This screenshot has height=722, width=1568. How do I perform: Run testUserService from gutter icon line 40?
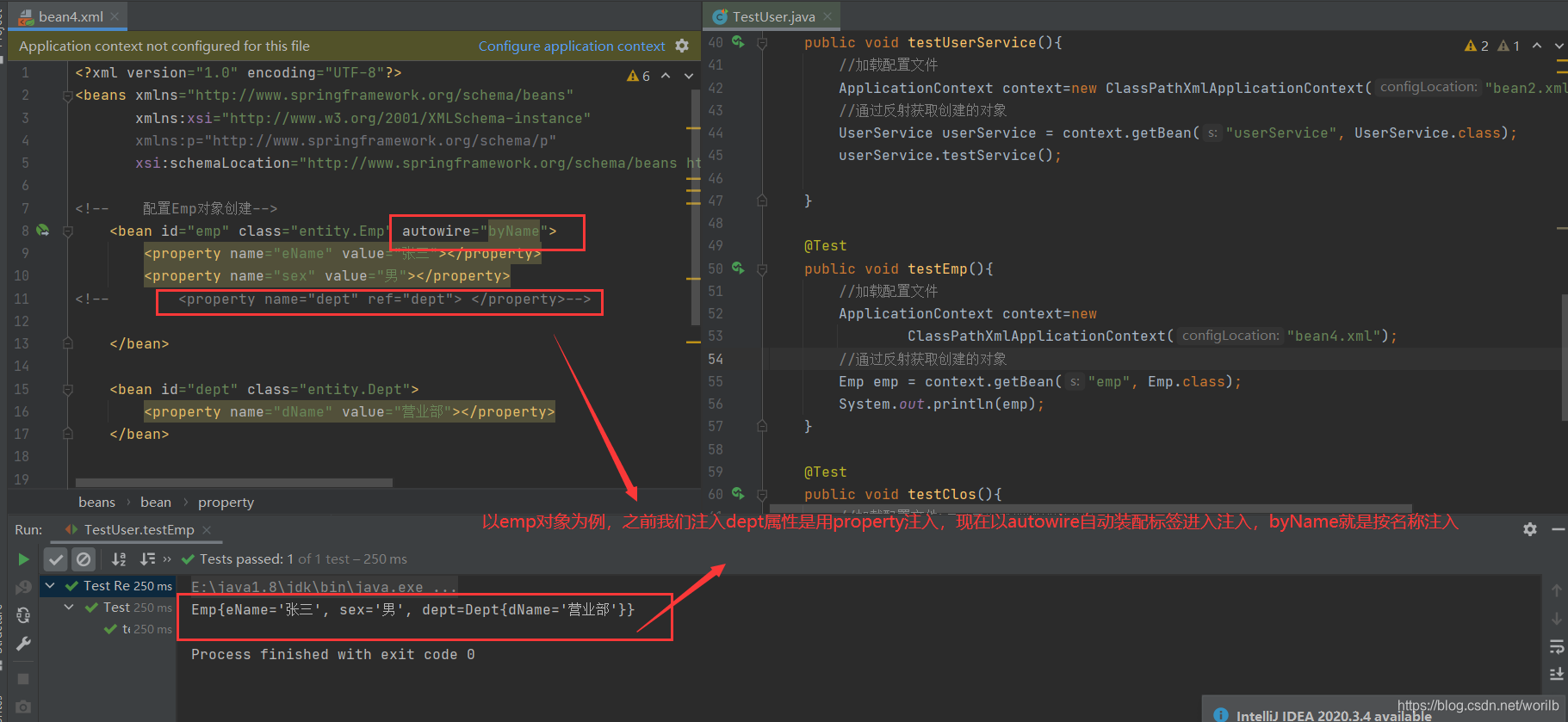(738, 41)
